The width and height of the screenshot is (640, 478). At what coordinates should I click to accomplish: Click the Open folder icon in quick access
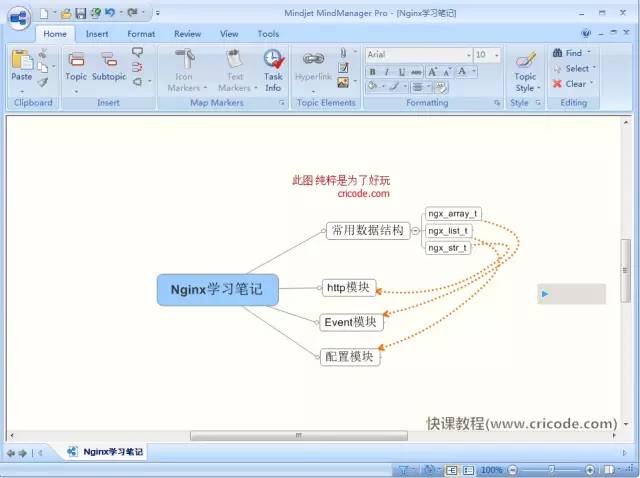66,13
